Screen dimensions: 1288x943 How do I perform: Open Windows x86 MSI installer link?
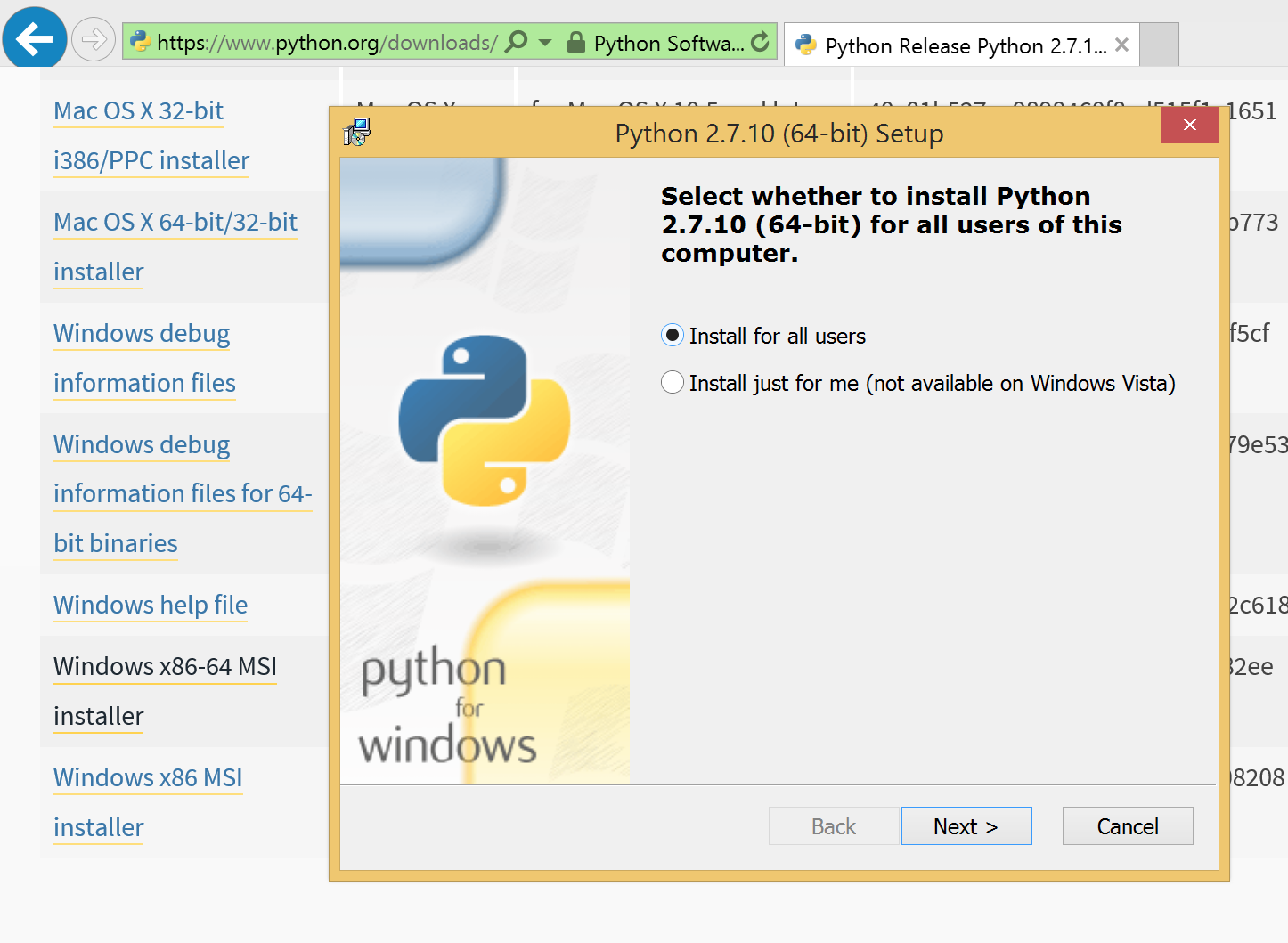point(148,802)
